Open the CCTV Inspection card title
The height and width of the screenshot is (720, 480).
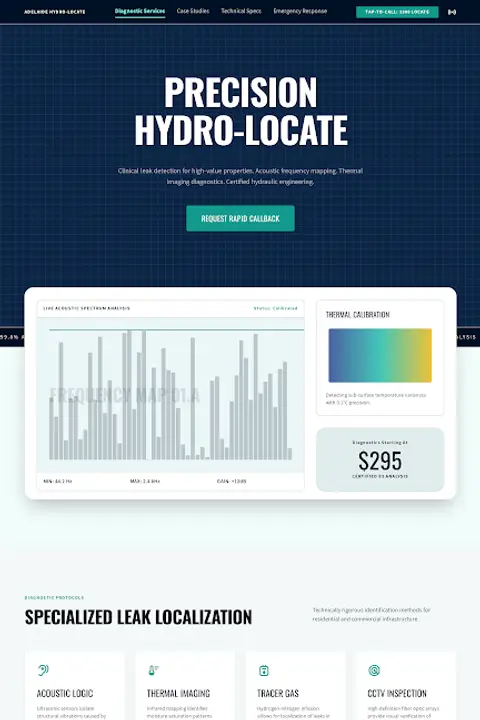click(x=397, y=693)
